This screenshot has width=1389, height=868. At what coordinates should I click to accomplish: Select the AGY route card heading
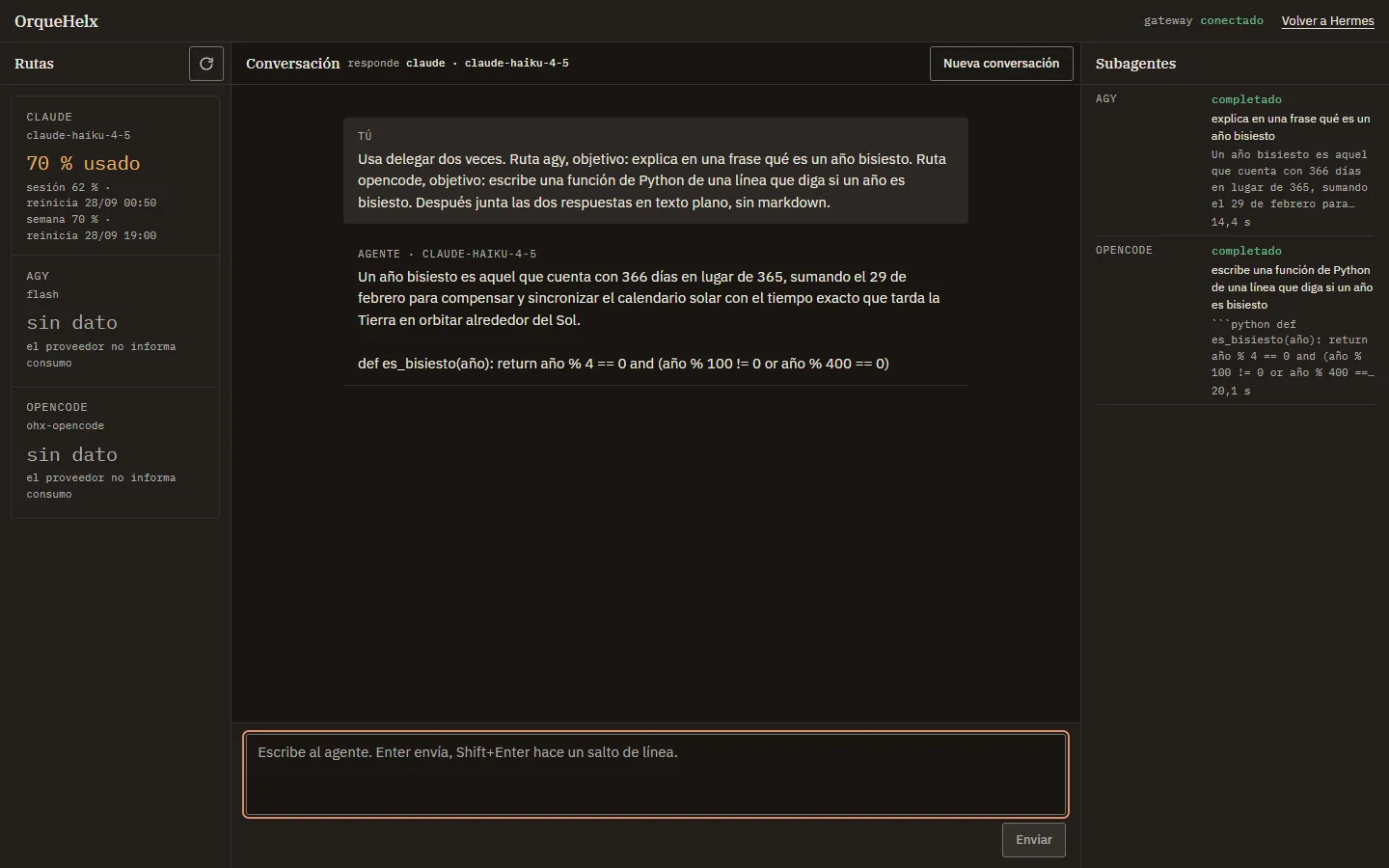click(x=38, y=276)
